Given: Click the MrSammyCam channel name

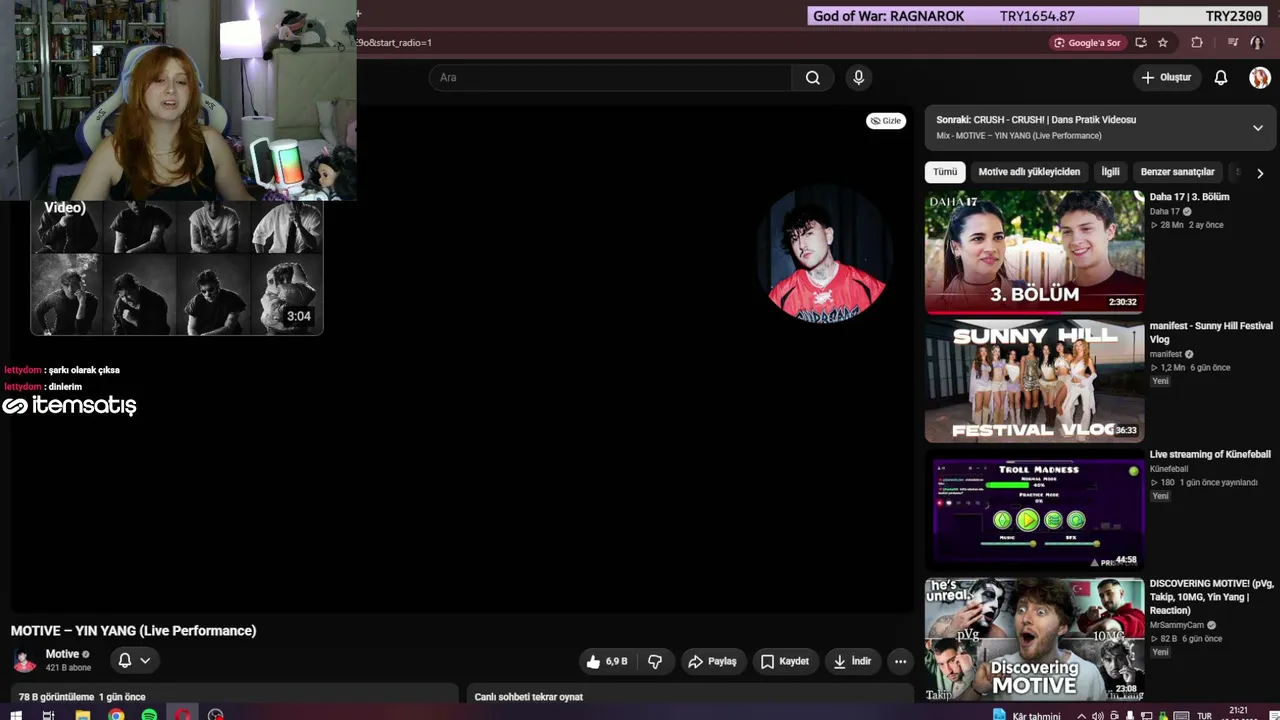Looking at the screenshot, I should click(x=1177, y=625).
